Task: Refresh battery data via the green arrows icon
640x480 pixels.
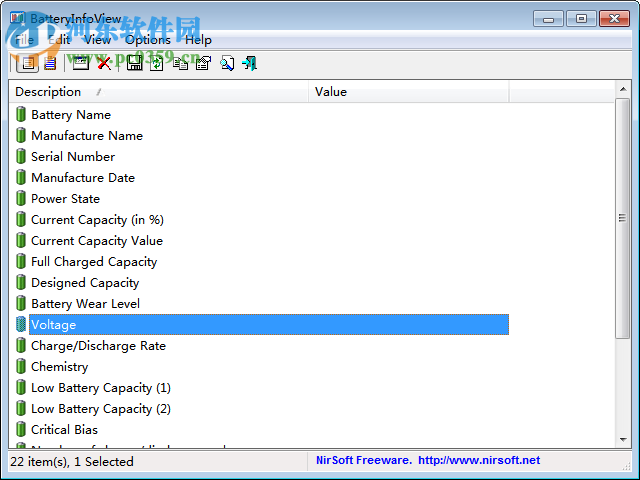Action: [157, 63]
